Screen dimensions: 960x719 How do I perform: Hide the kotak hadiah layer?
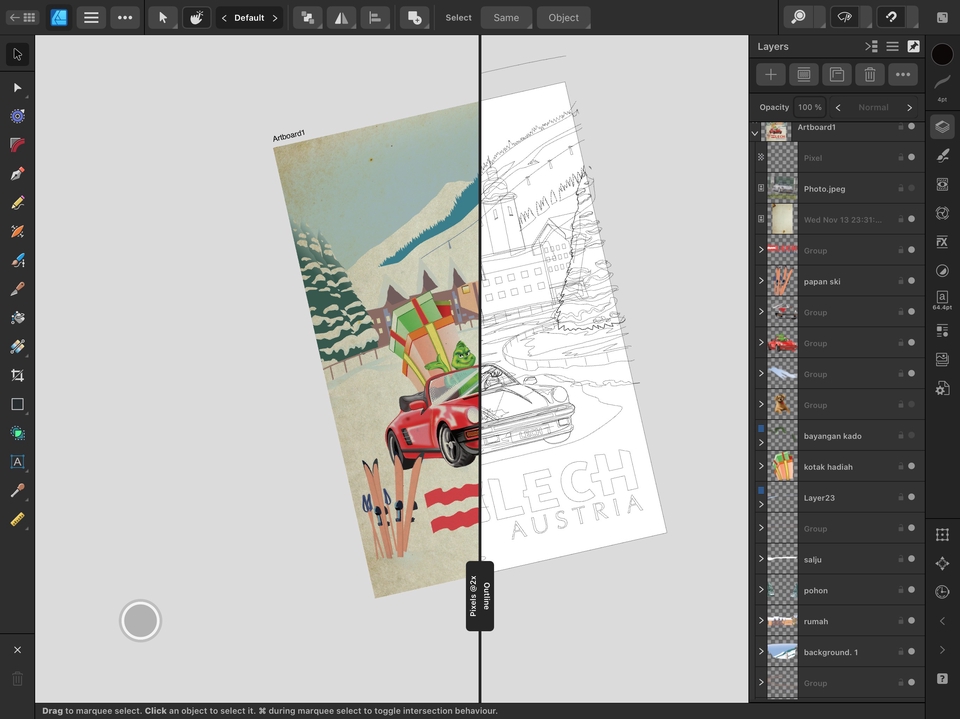(x=911, y=467)
